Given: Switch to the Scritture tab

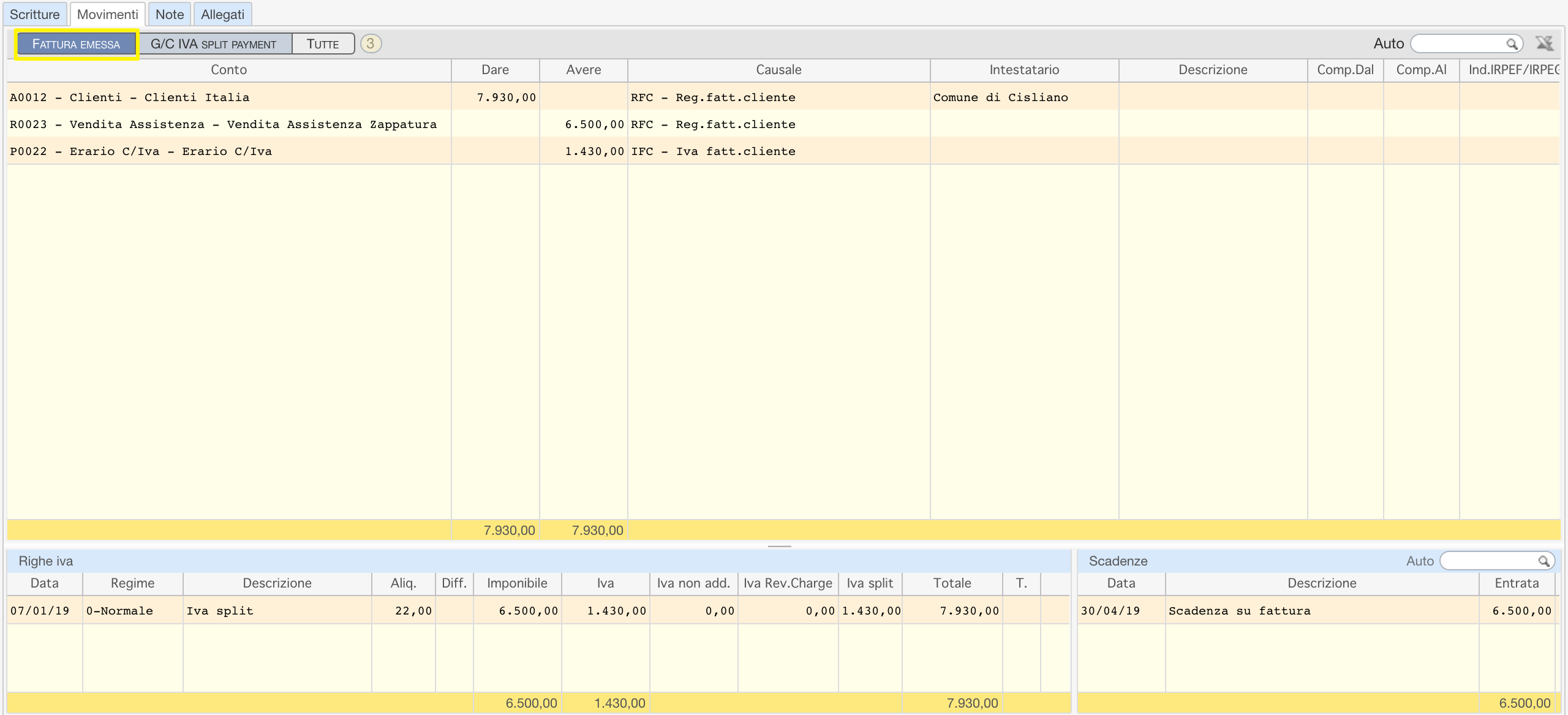Looking at the screenshot, I should click(x=35, y=14).
